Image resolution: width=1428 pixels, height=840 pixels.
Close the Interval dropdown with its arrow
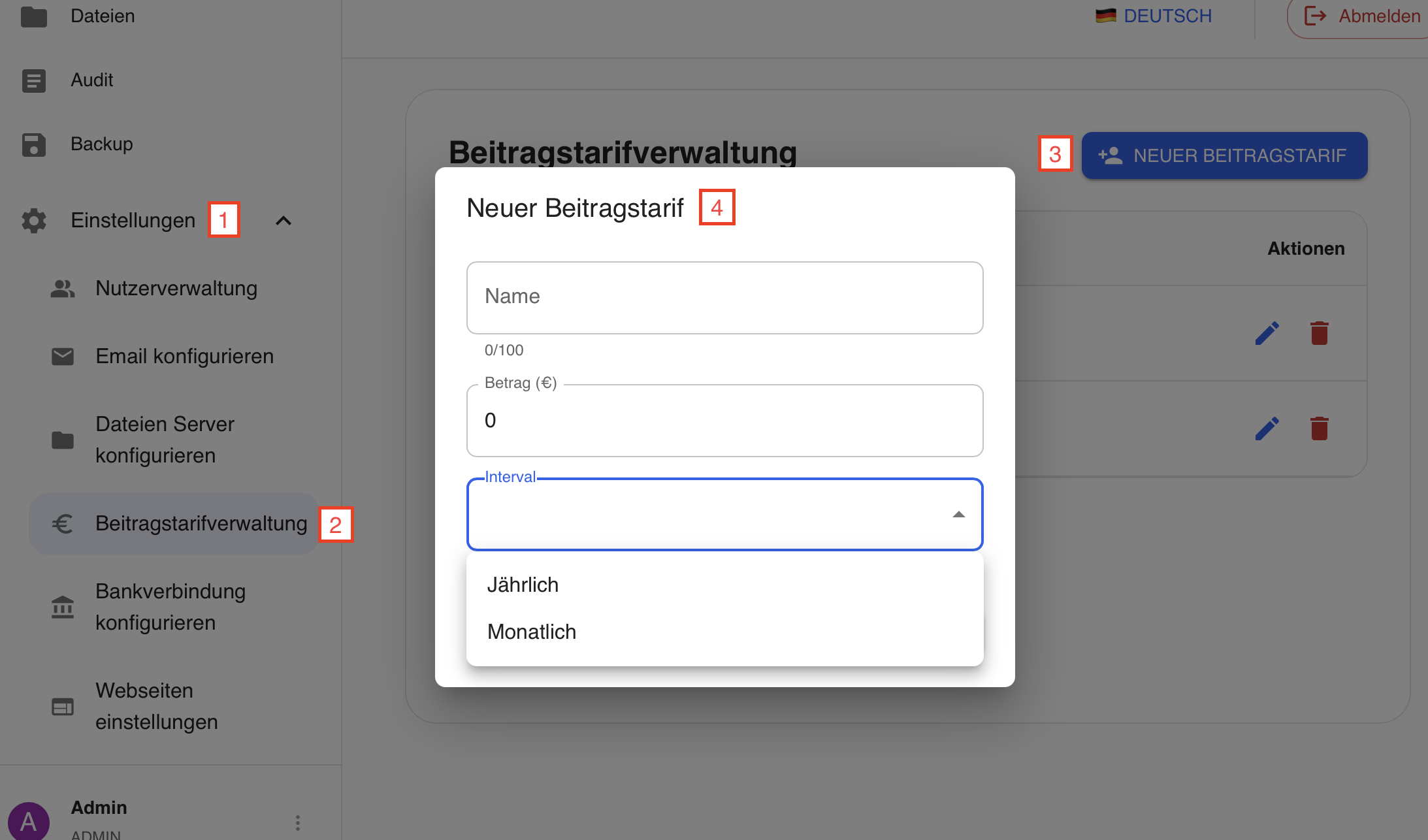(958, 515)
